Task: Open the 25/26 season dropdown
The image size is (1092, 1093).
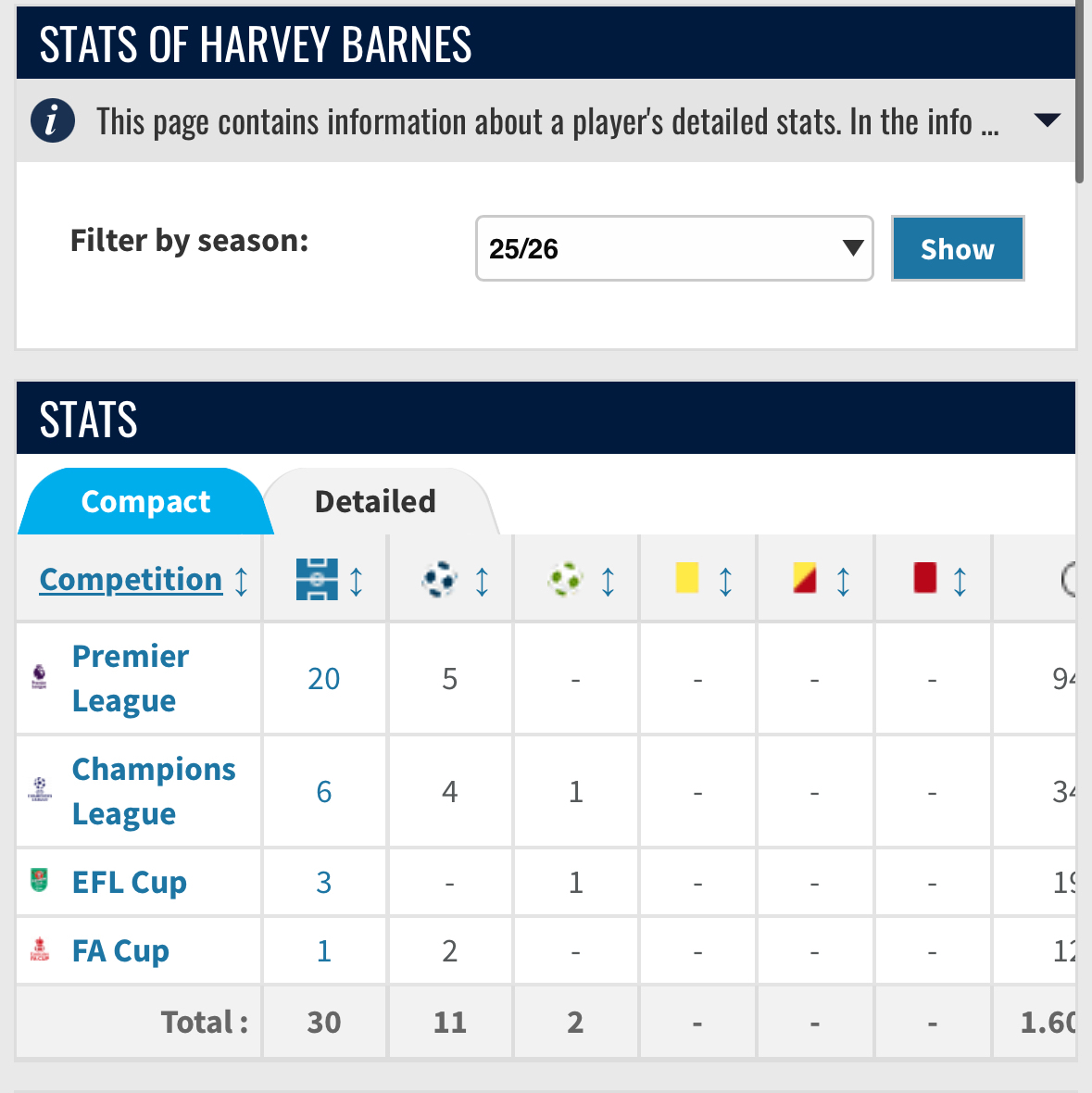Action: click(x=674, y=248)
